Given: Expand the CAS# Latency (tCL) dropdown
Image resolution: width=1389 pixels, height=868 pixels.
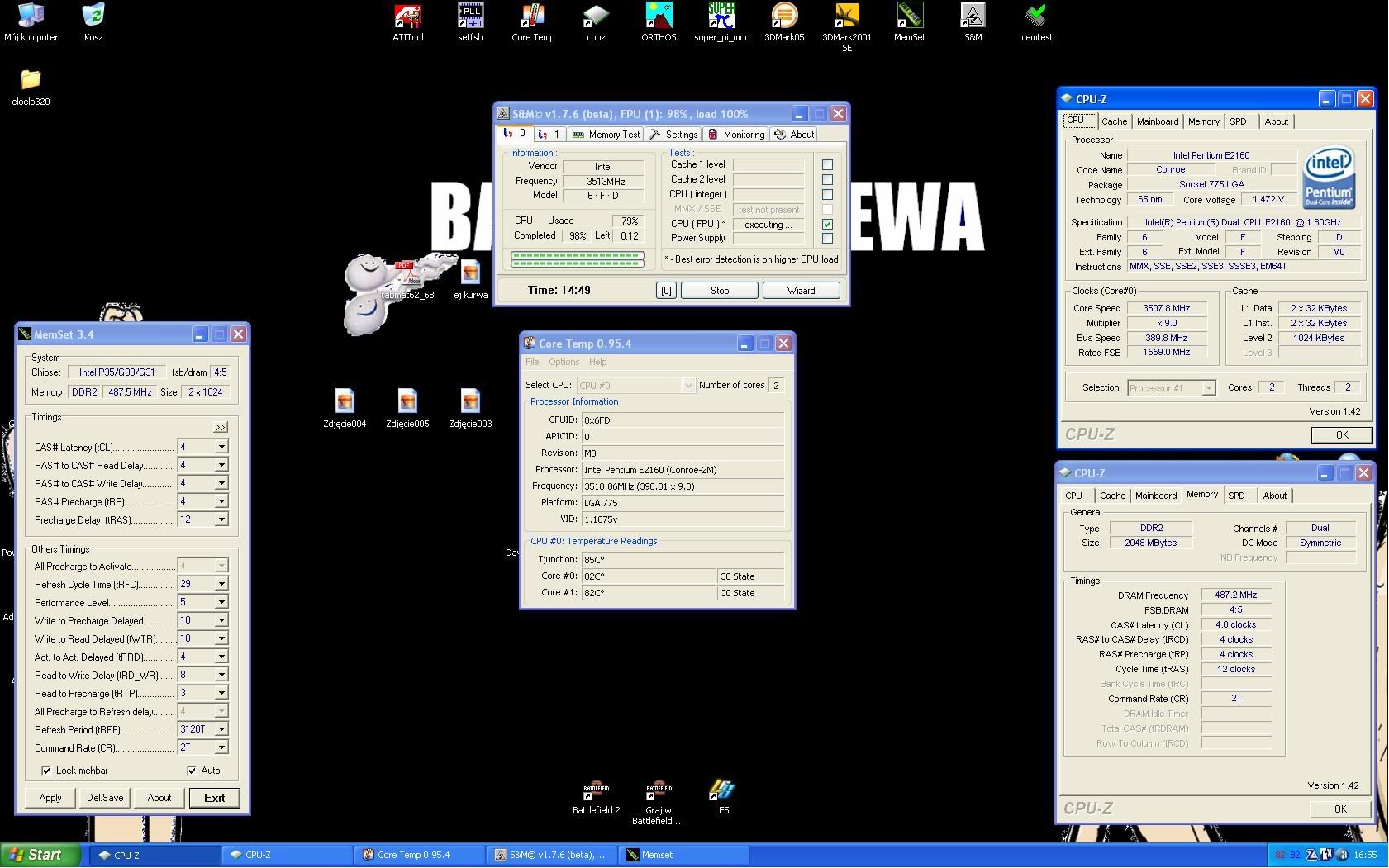Looking at the screenshot, I should 221,447.
